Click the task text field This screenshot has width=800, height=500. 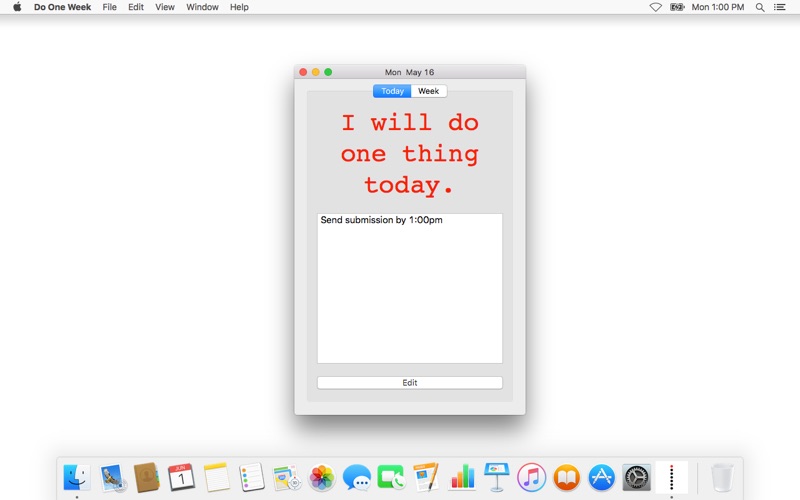point(410,288)
